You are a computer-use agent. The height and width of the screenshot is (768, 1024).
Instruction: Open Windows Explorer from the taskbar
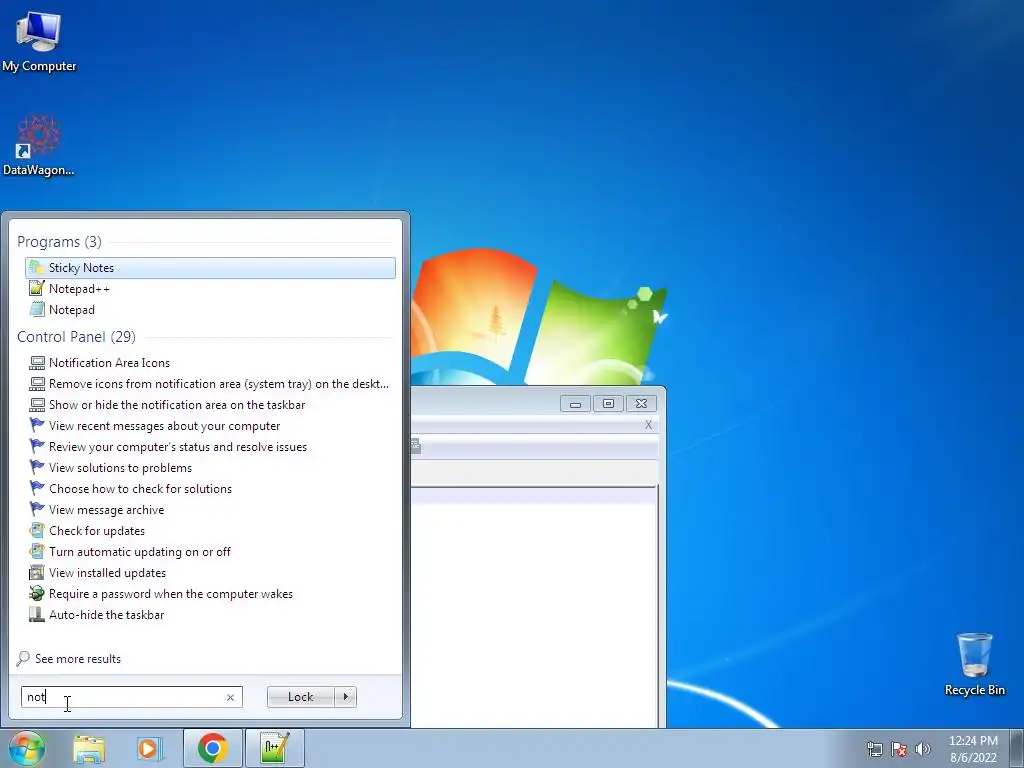click(89, 748)
